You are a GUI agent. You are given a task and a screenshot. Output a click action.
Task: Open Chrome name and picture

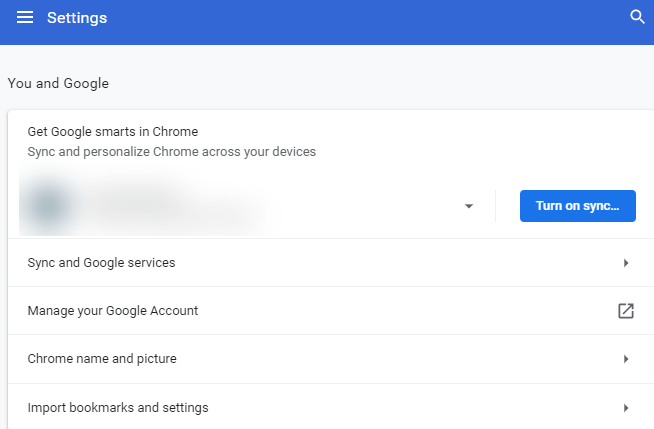click(331, 359)
